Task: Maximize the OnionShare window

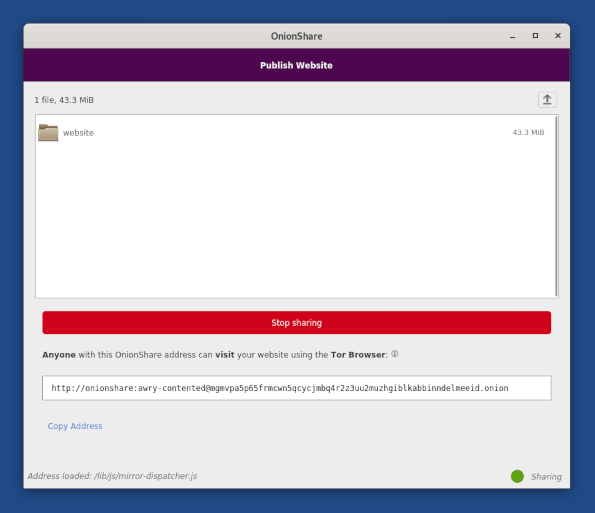Action: pyautogui.click(x=535, y=36)
